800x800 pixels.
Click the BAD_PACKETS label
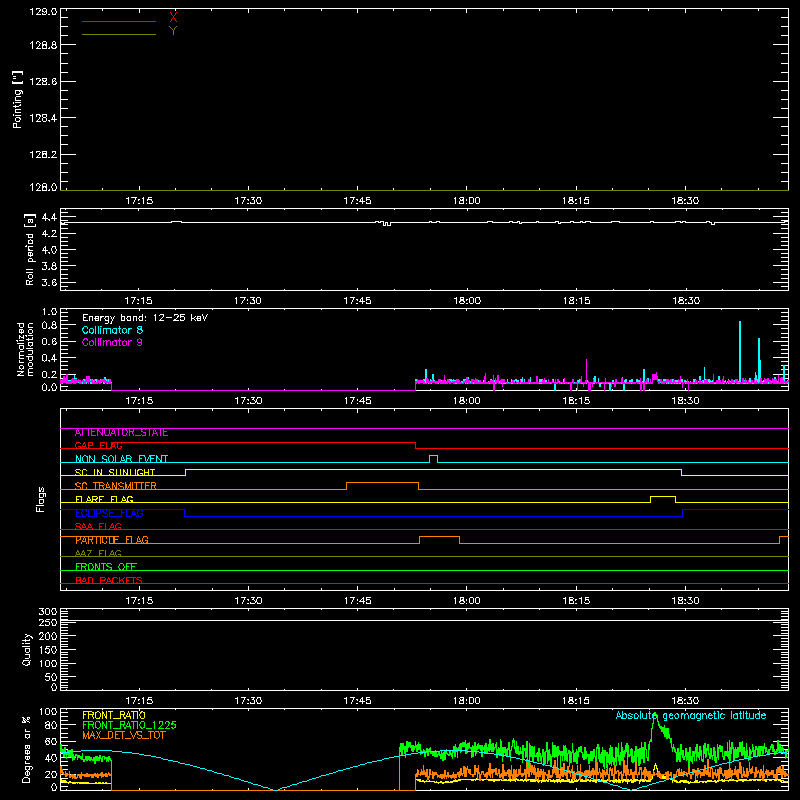109,580
